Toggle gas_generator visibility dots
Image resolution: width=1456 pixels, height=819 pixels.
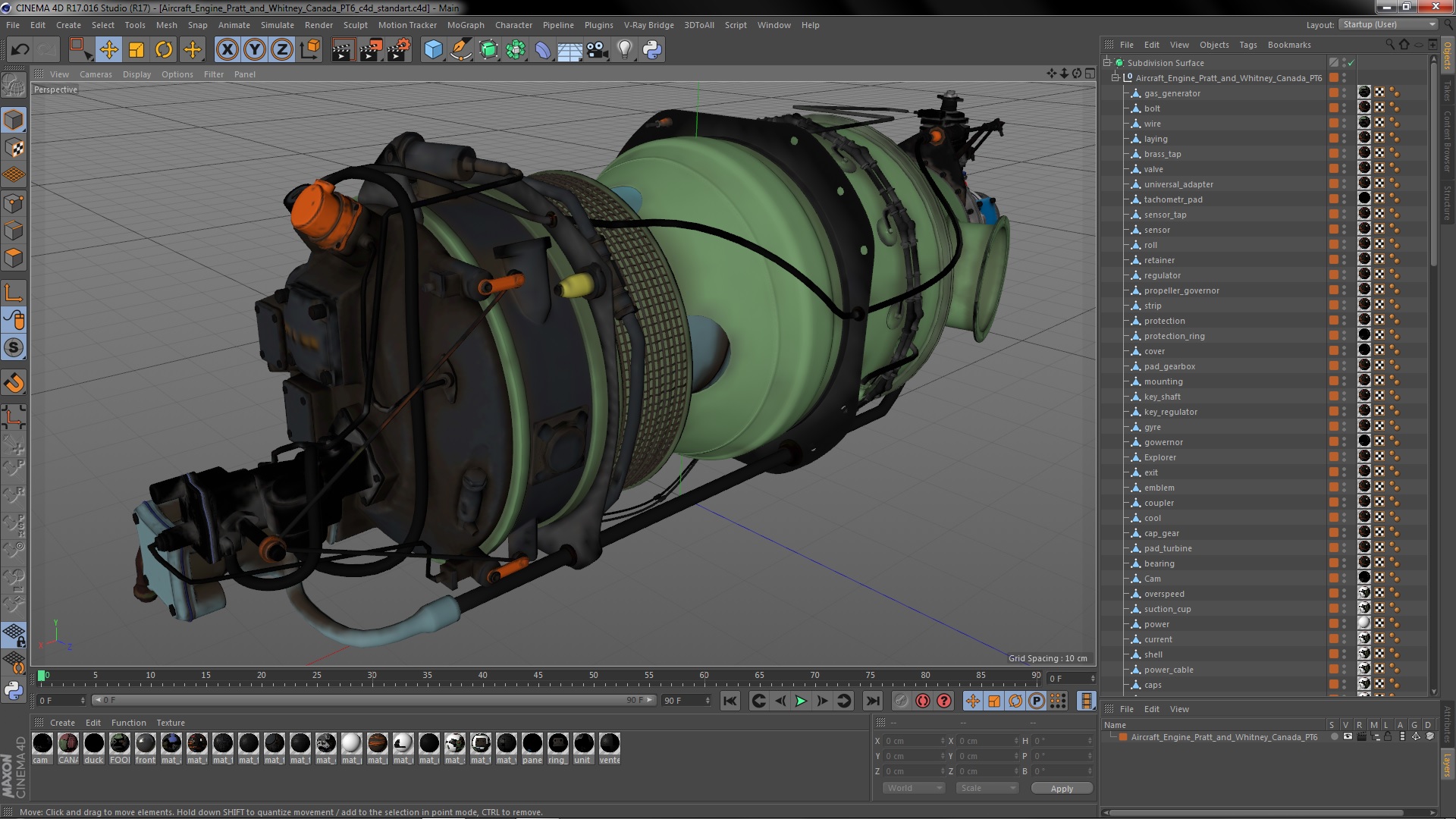[x=1345, y=93]
